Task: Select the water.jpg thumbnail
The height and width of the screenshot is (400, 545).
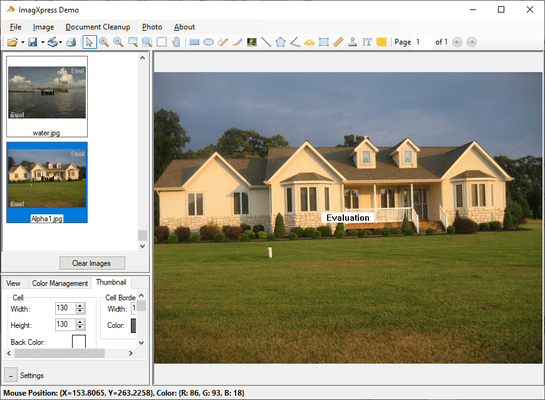Action: pyautogui.click(x=47, y=97)
